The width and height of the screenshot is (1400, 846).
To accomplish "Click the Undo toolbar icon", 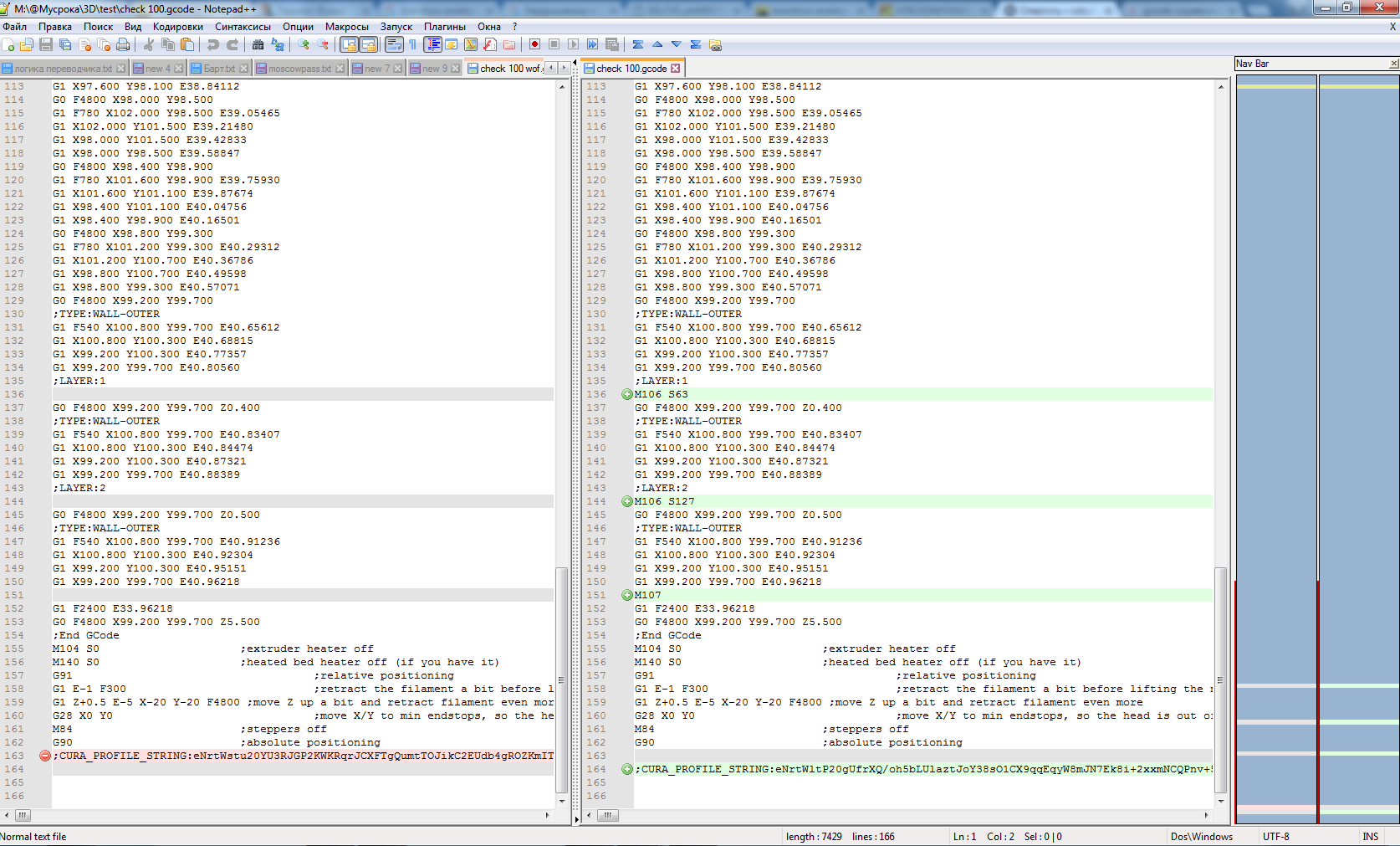I will click(x=213, y=44).
